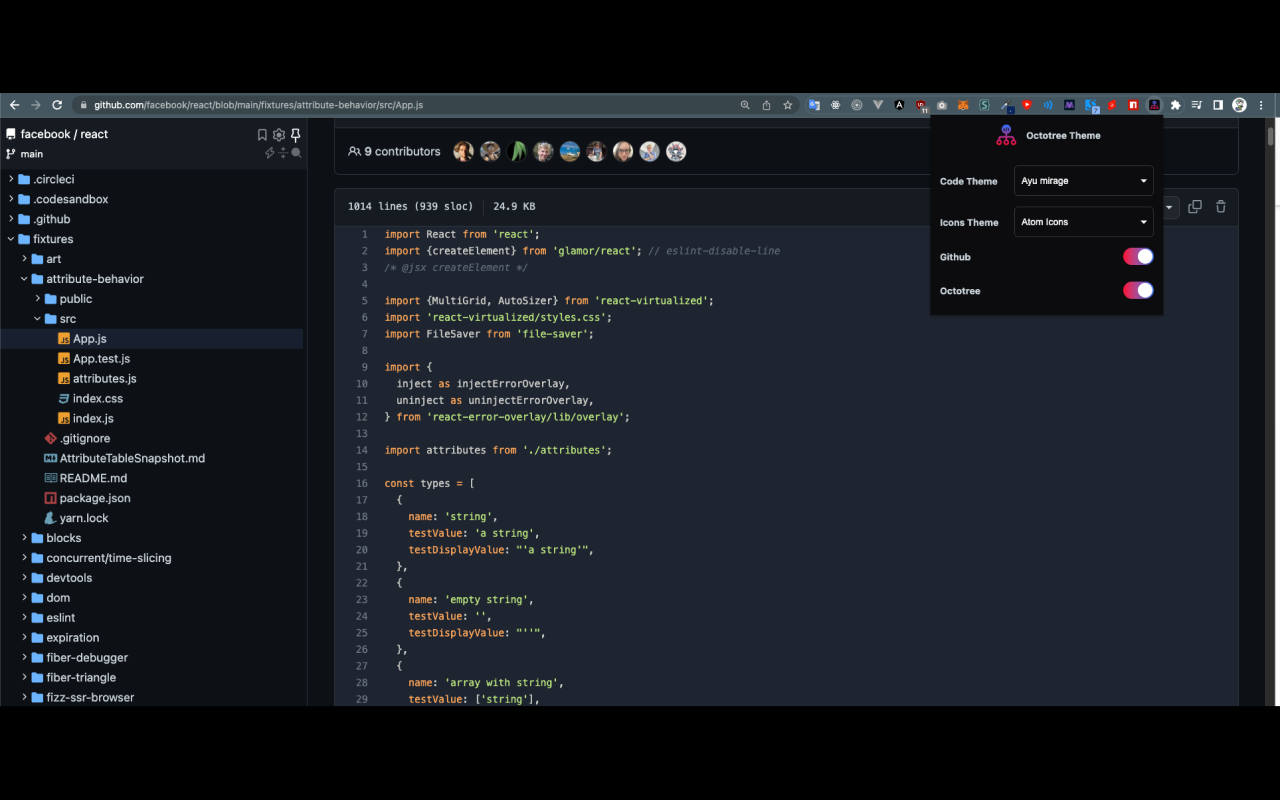Screen dimensions: 1280x800
Task: Click the github.com address bar URL
Action: click(259, 105)
